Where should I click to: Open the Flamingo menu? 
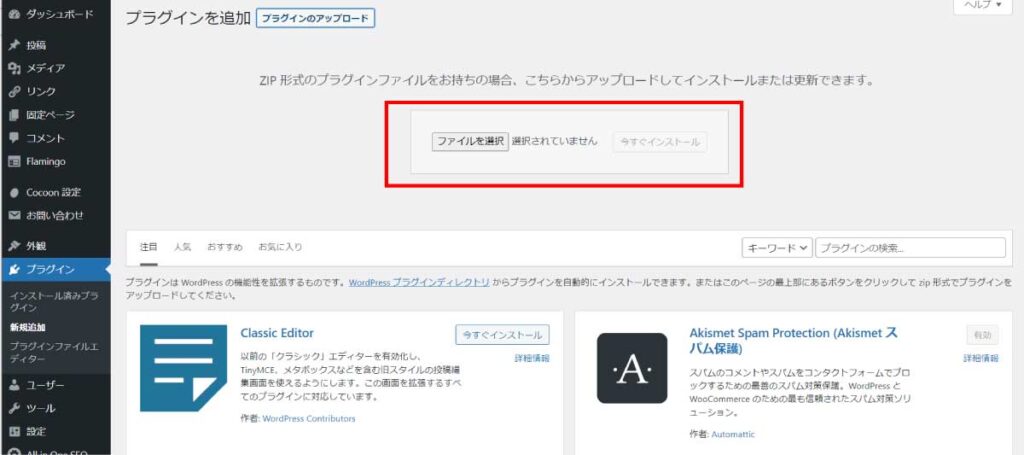[46, 161]
